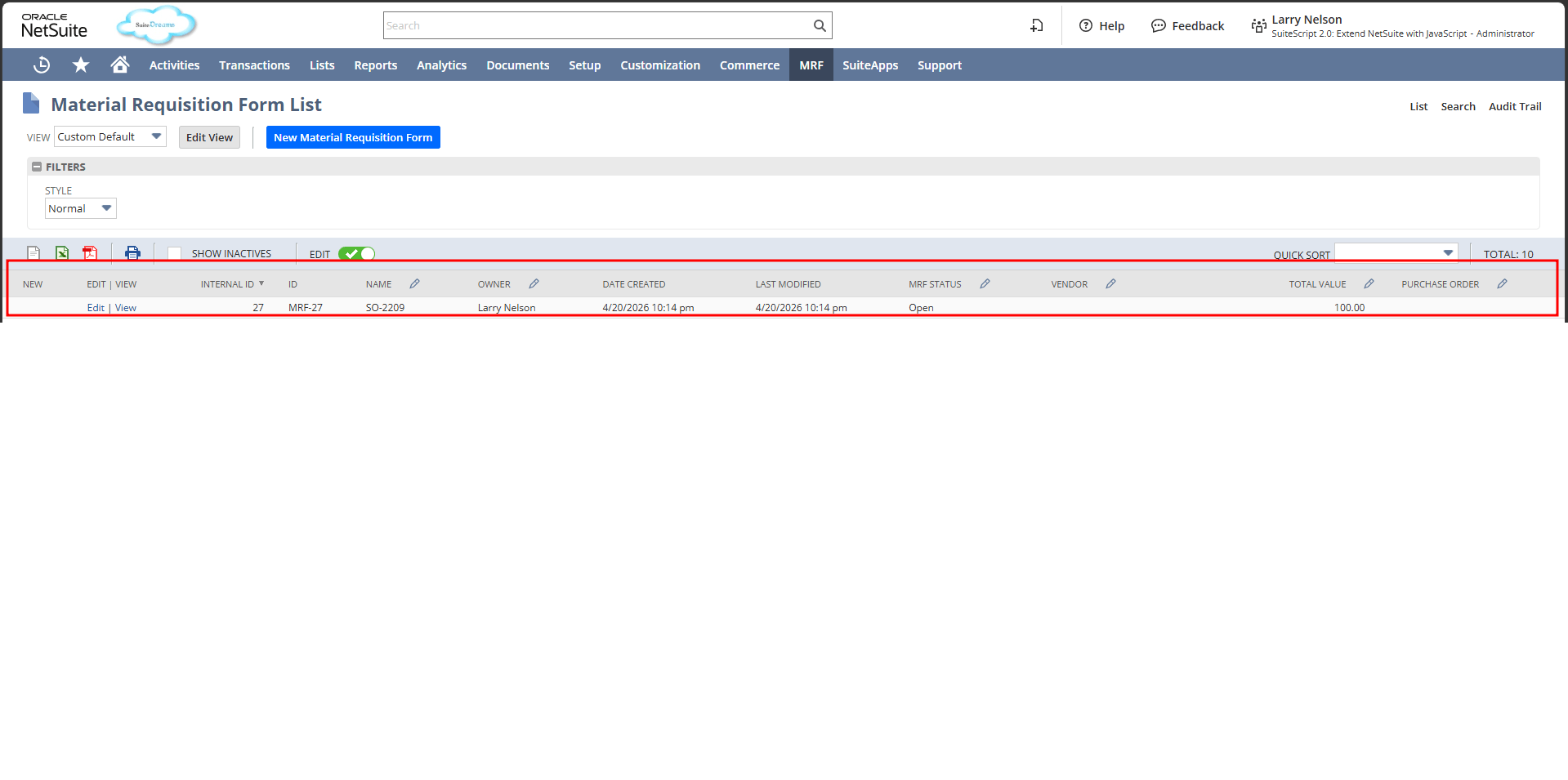
Task: Open the Style Normal dropdown
Action: coord(80,208)
